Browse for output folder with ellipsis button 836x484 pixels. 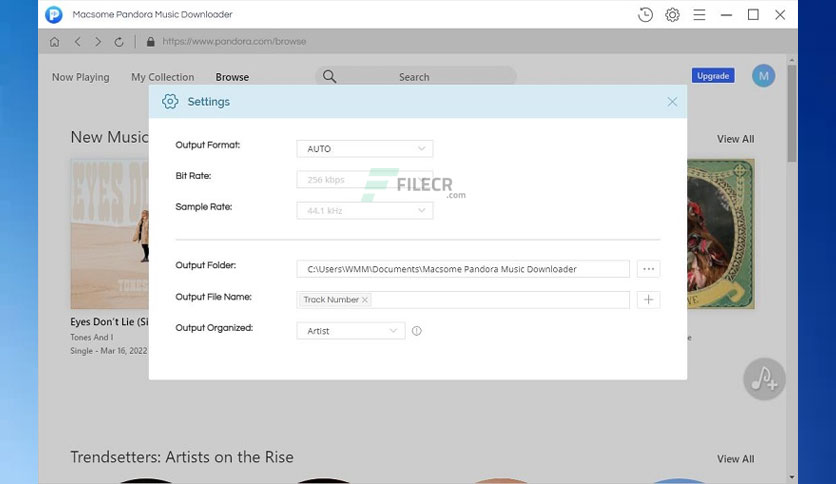648,269
